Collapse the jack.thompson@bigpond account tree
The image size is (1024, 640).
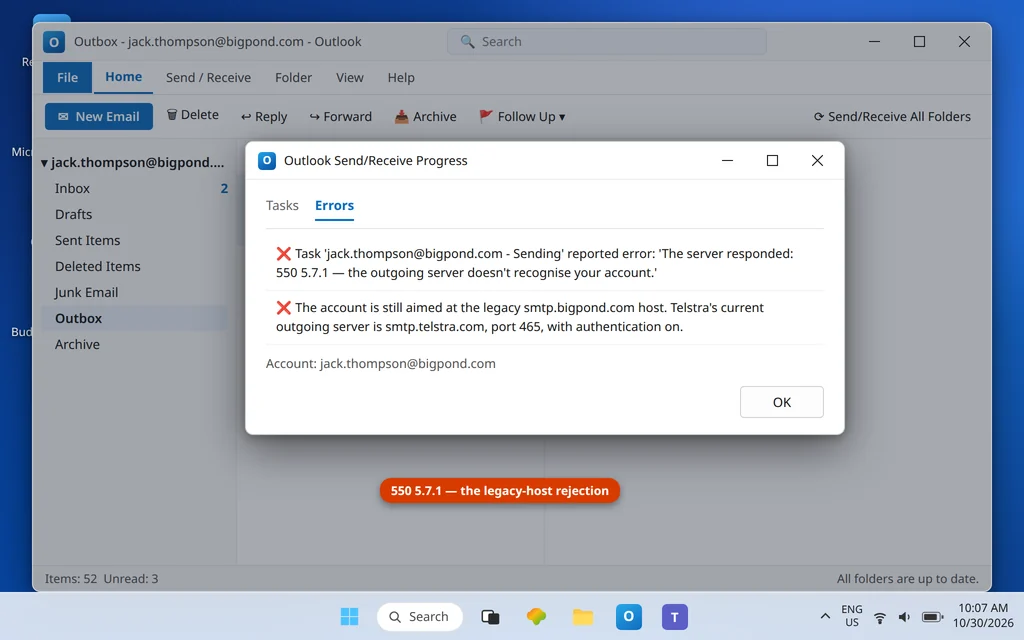coord(44,163)
